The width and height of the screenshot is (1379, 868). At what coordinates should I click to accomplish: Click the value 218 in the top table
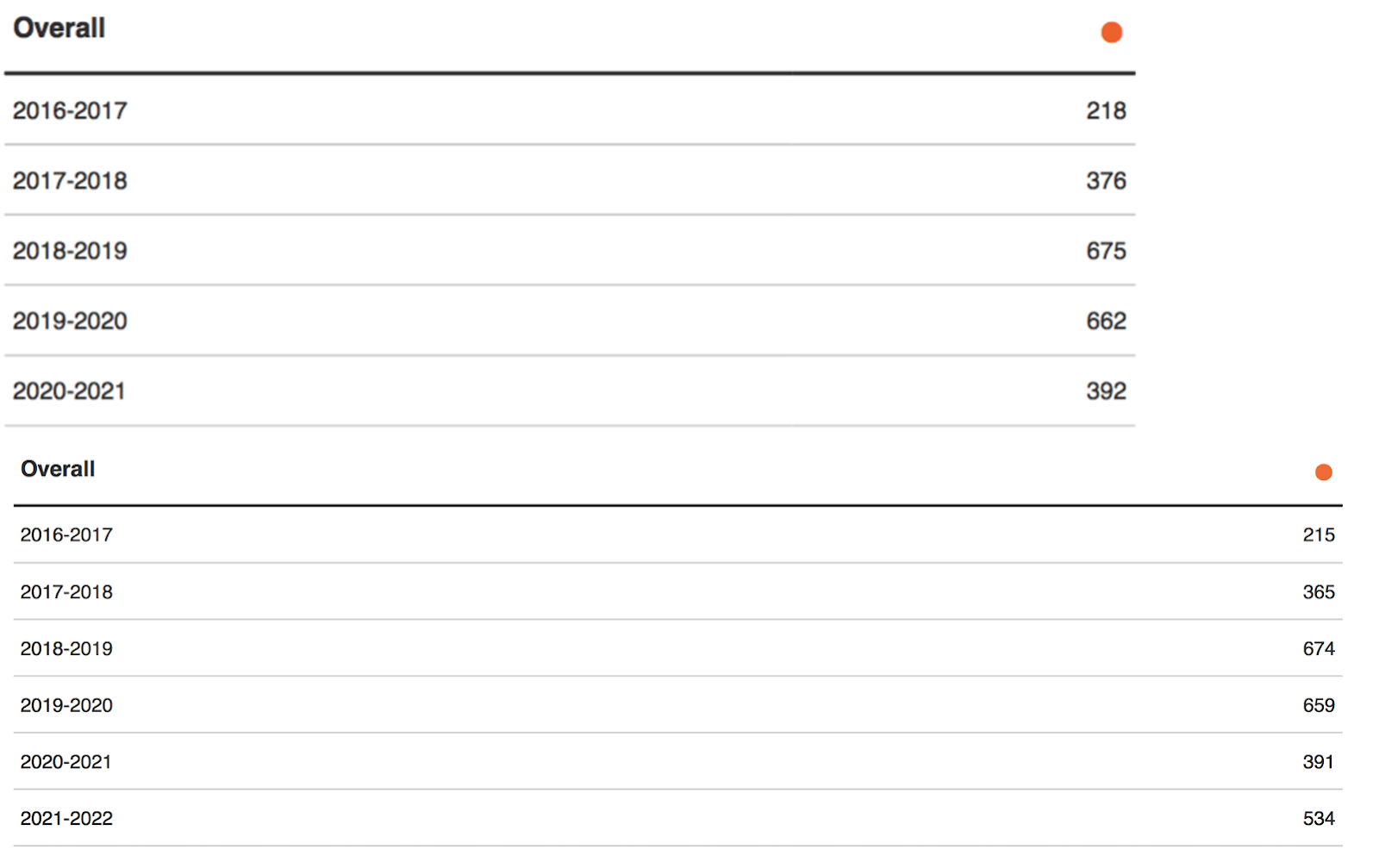tap(1106, 110)
